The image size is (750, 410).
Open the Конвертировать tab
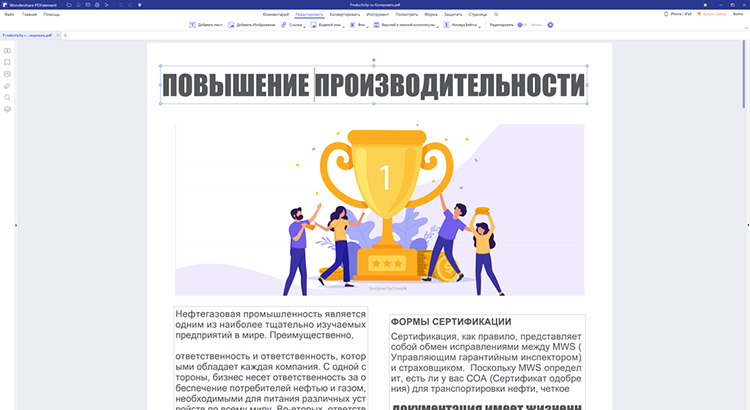(345, 15)
